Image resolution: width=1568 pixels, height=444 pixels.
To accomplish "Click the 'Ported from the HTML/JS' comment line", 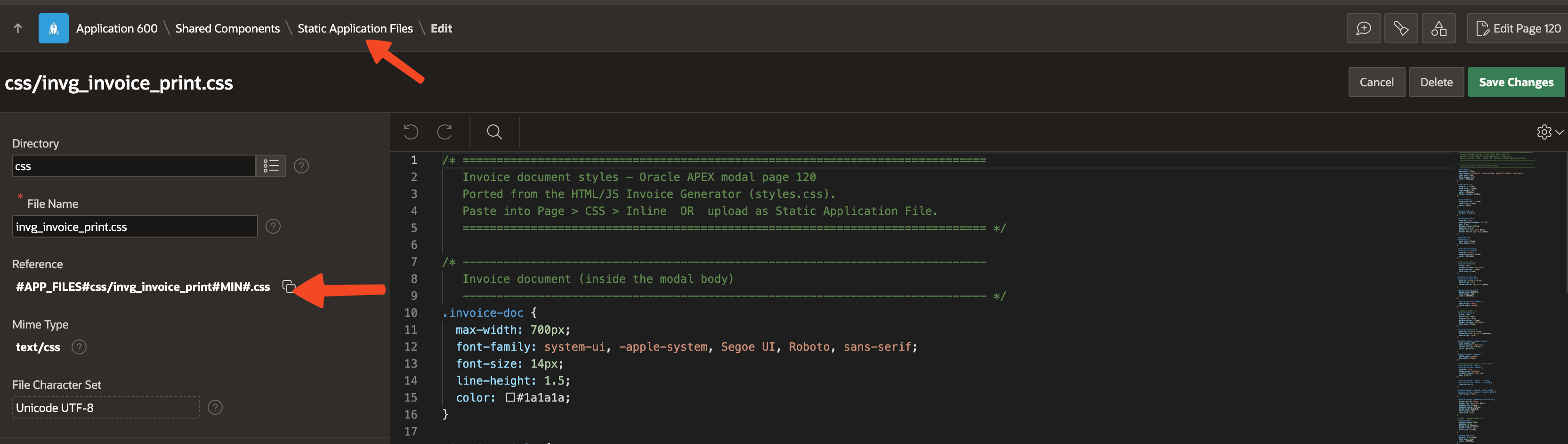I will [649, 194].
